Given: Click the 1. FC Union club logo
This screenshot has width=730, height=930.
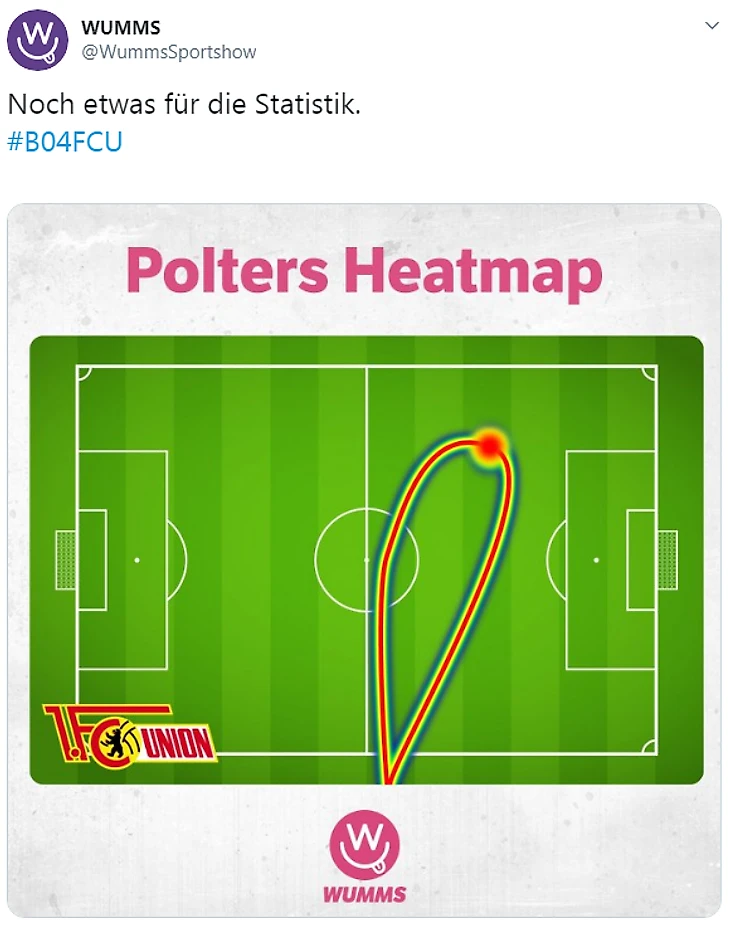Looking at the screenshot, I should [x=129, y=735].
